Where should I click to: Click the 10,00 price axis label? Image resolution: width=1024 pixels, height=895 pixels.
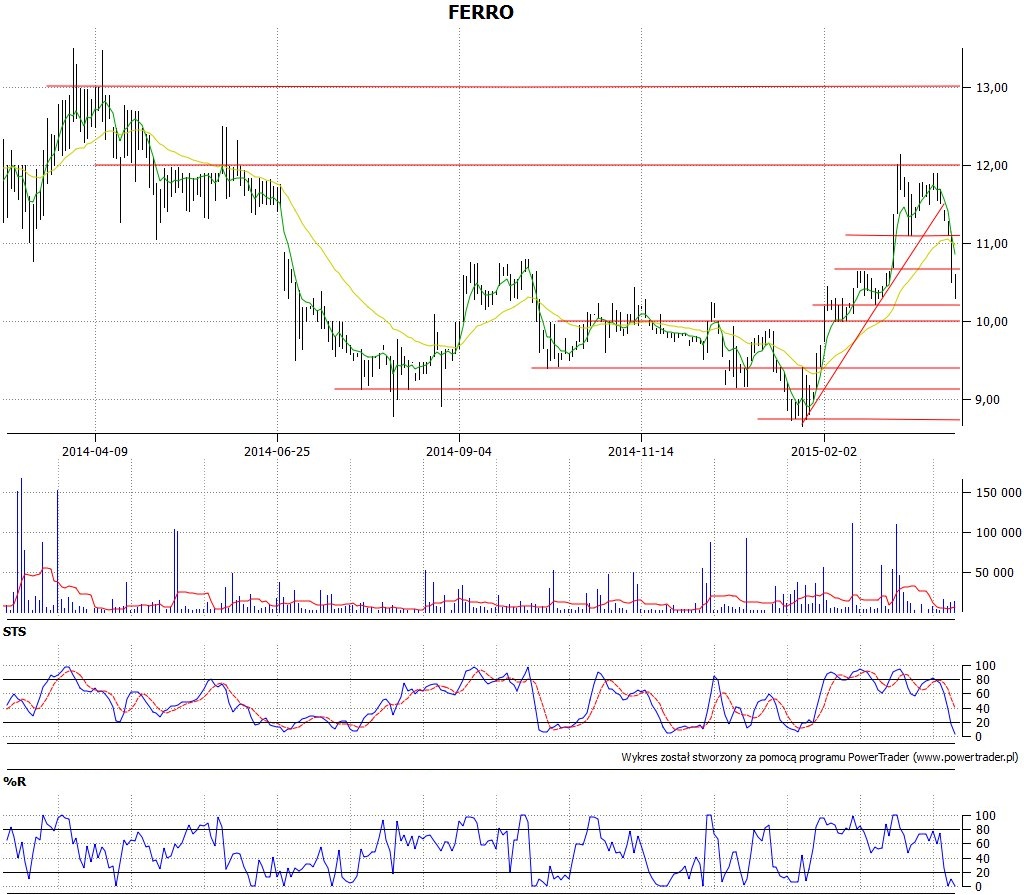click(x=992, y=321)
